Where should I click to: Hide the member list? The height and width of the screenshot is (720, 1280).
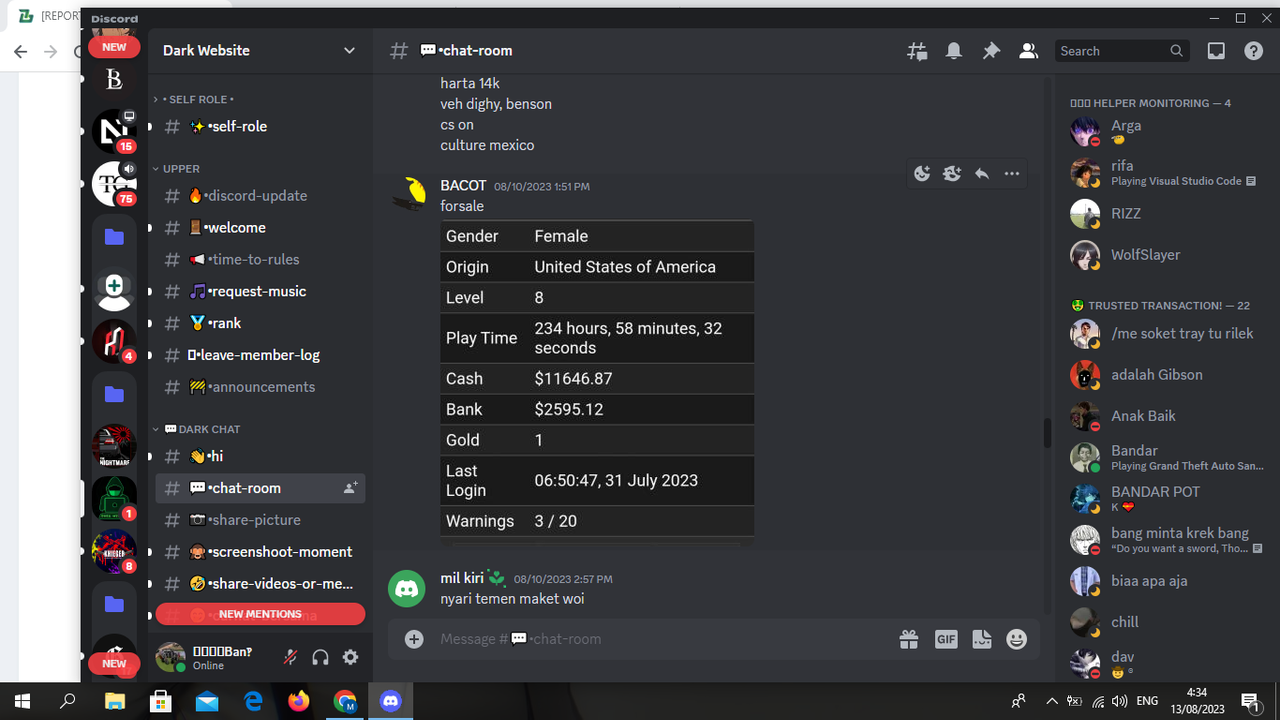tap(1028, 51)
